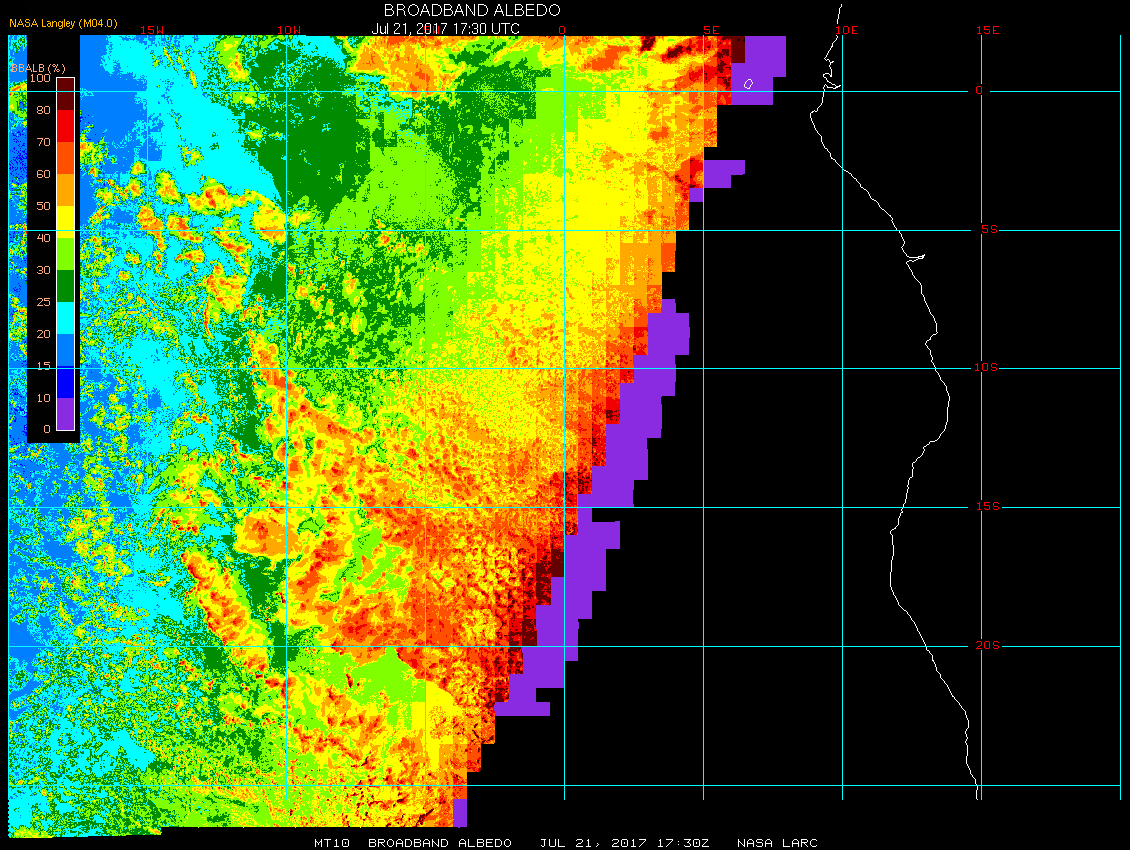
Task: Click the 70 value on the legend scale
Action: point(43,142)
